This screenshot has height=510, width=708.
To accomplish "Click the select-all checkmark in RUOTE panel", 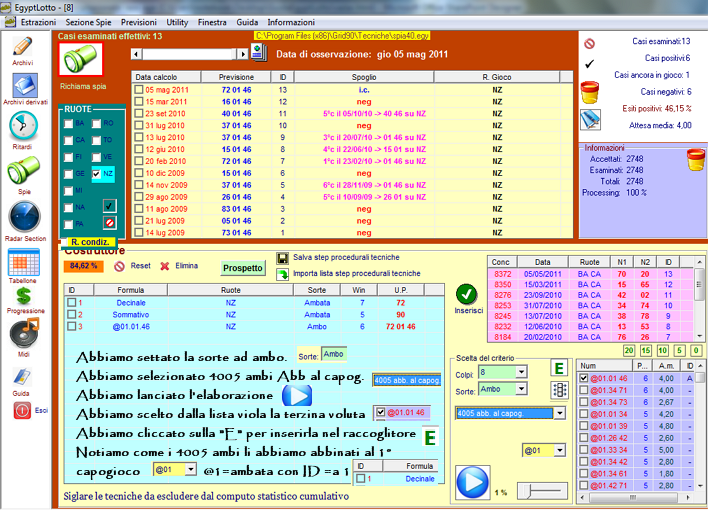I will (109, 206).
